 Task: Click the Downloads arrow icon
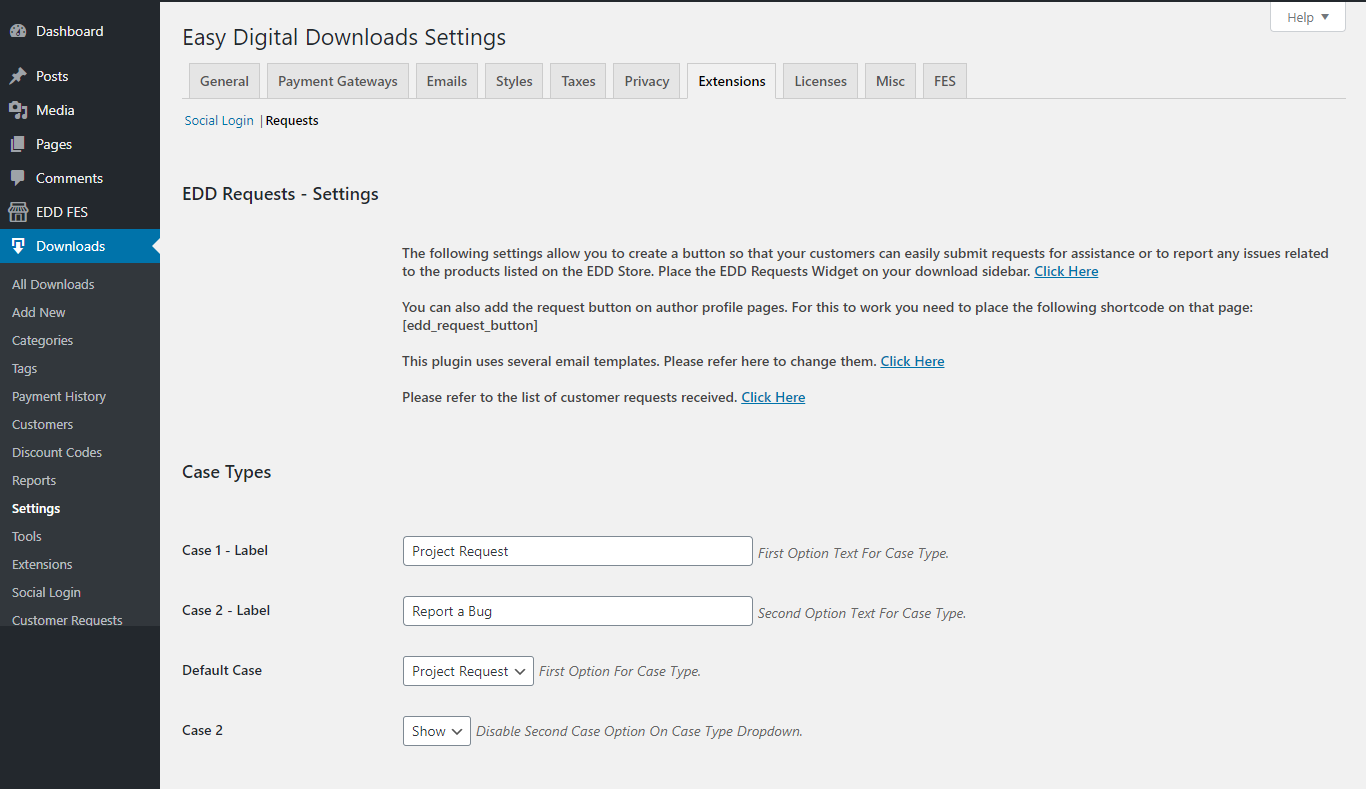18,246
